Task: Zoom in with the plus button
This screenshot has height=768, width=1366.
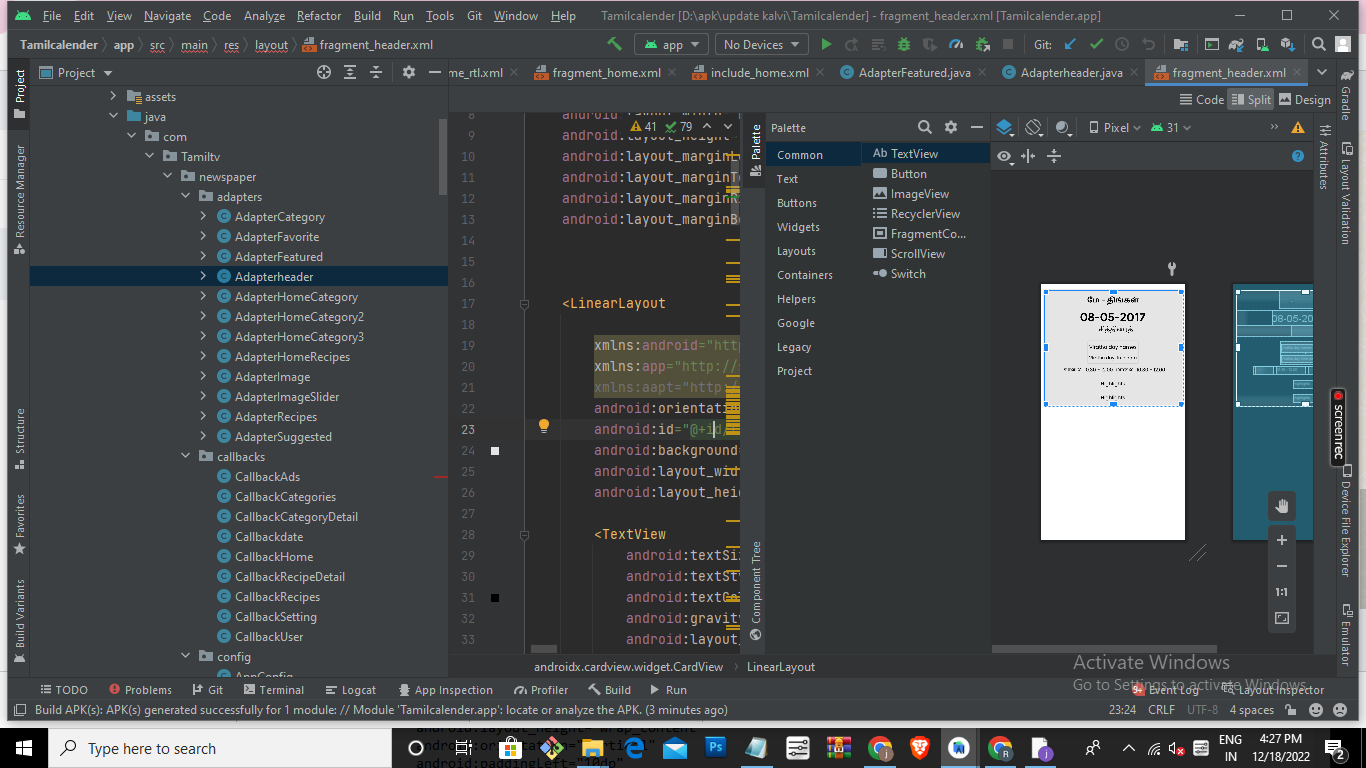Action: [x=1282, y=540]
